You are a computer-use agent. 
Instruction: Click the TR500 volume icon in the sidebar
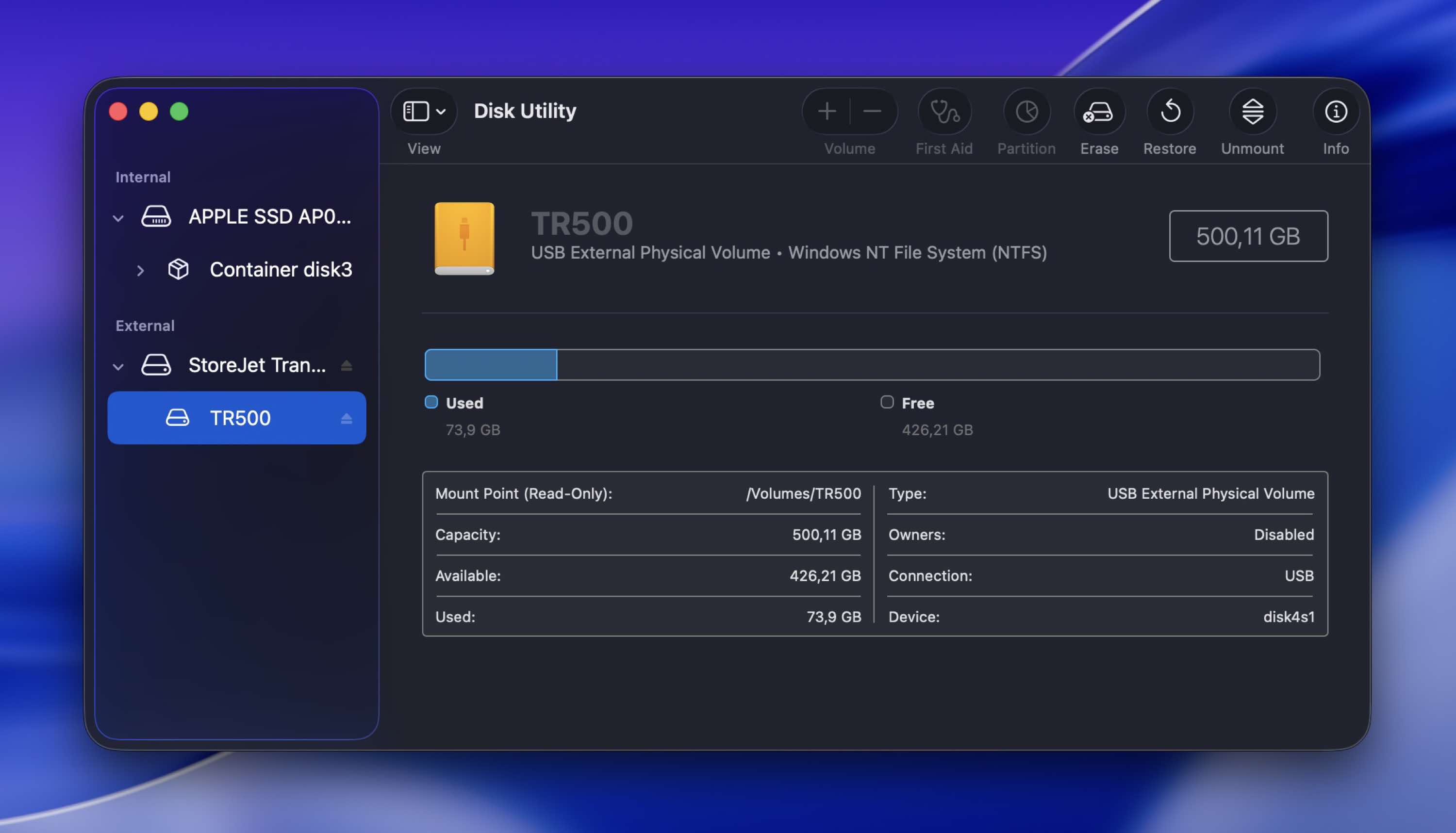coord(178,418)
